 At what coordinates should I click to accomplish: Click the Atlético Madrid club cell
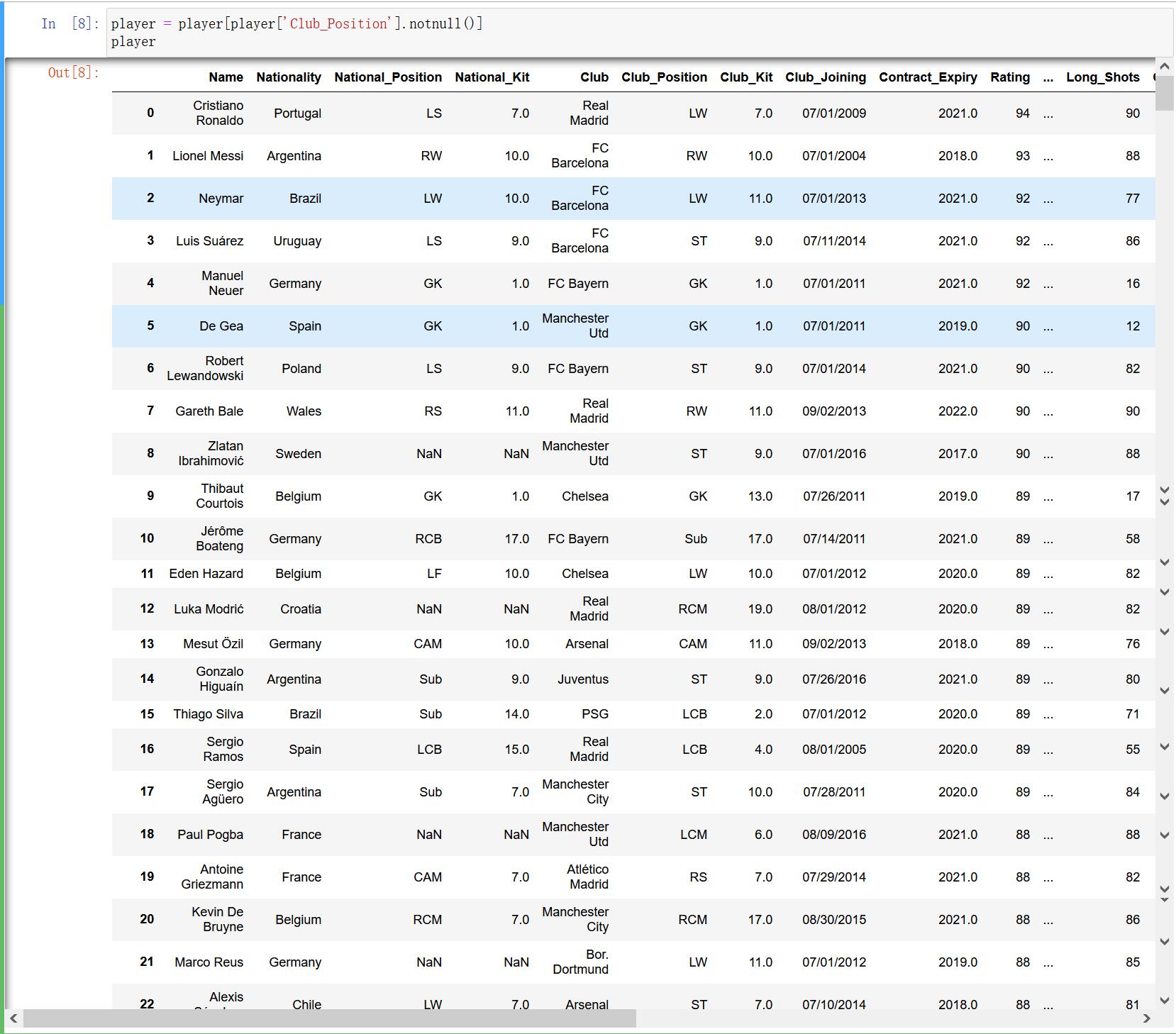tap(587, 877)
